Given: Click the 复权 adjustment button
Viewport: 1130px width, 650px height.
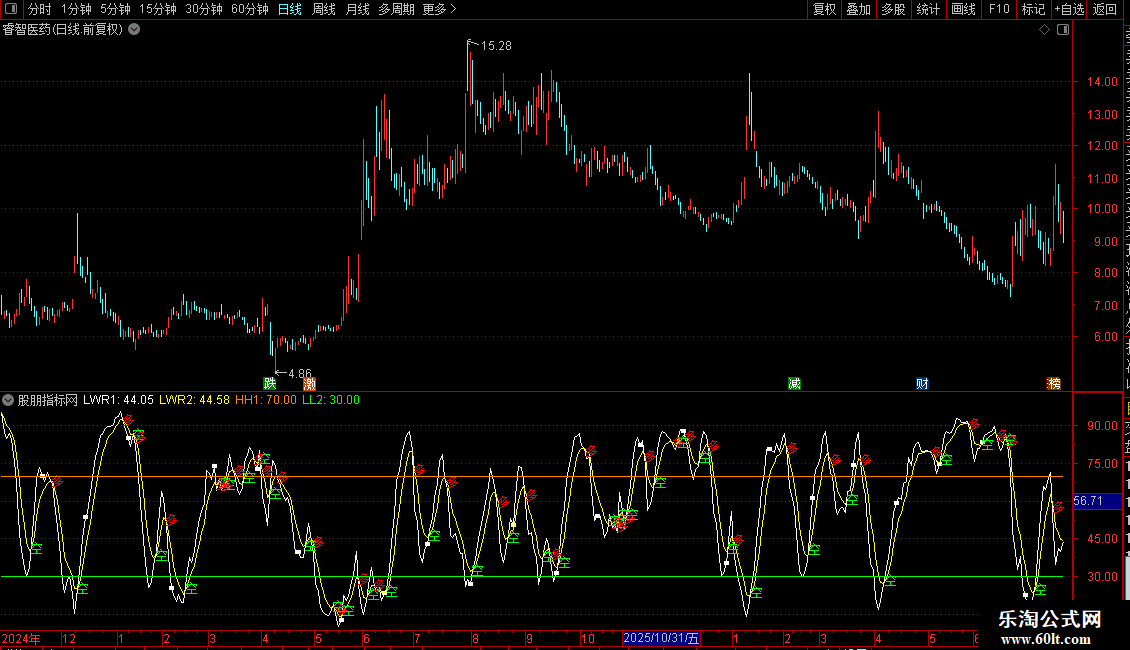Looking at the screenshot, I should tap(824, 9).
